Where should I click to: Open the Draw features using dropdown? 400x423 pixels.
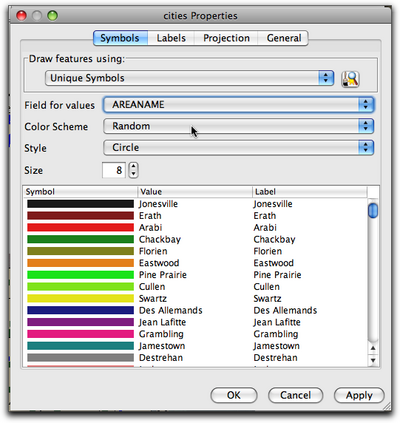click(189, 78)
